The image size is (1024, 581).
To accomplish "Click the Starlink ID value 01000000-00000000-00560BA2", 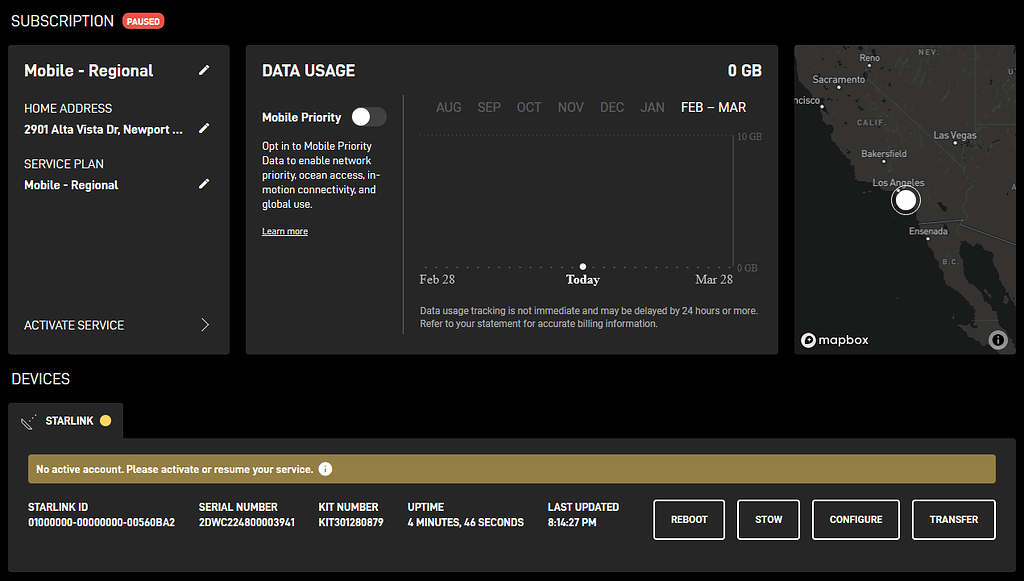I will (x=101, y=522).
